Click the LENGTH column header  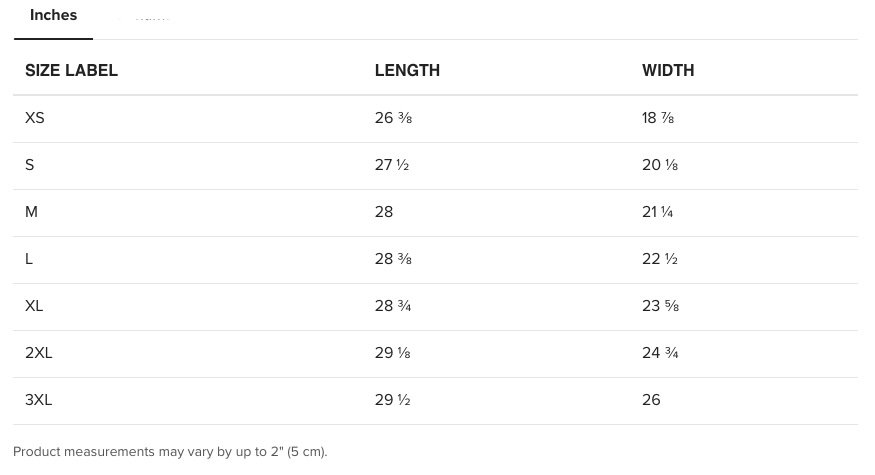point(407,70)
